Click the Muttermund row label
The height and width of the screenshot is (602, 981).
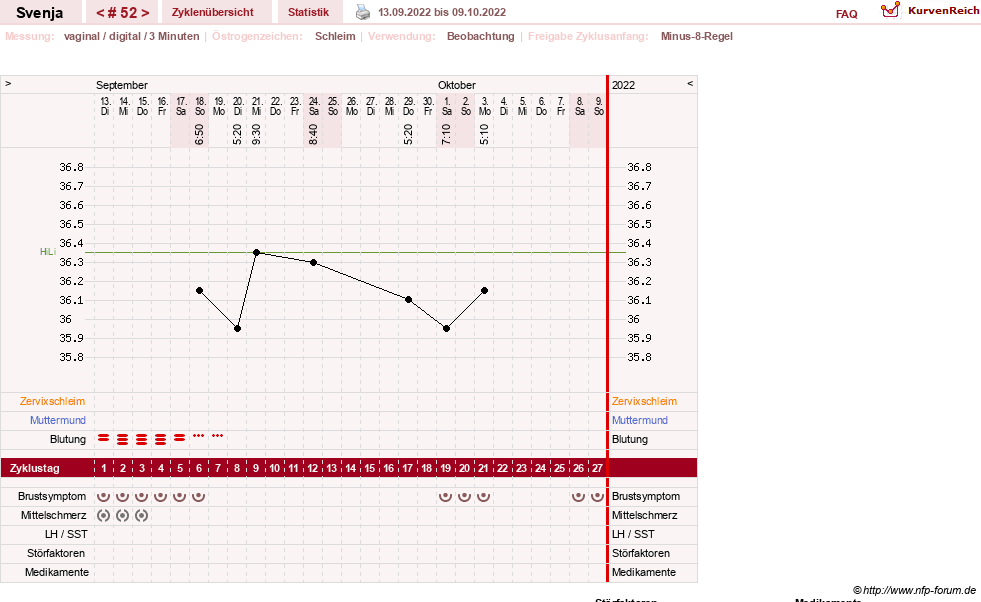pyautogui.click(x=58, y=420)
